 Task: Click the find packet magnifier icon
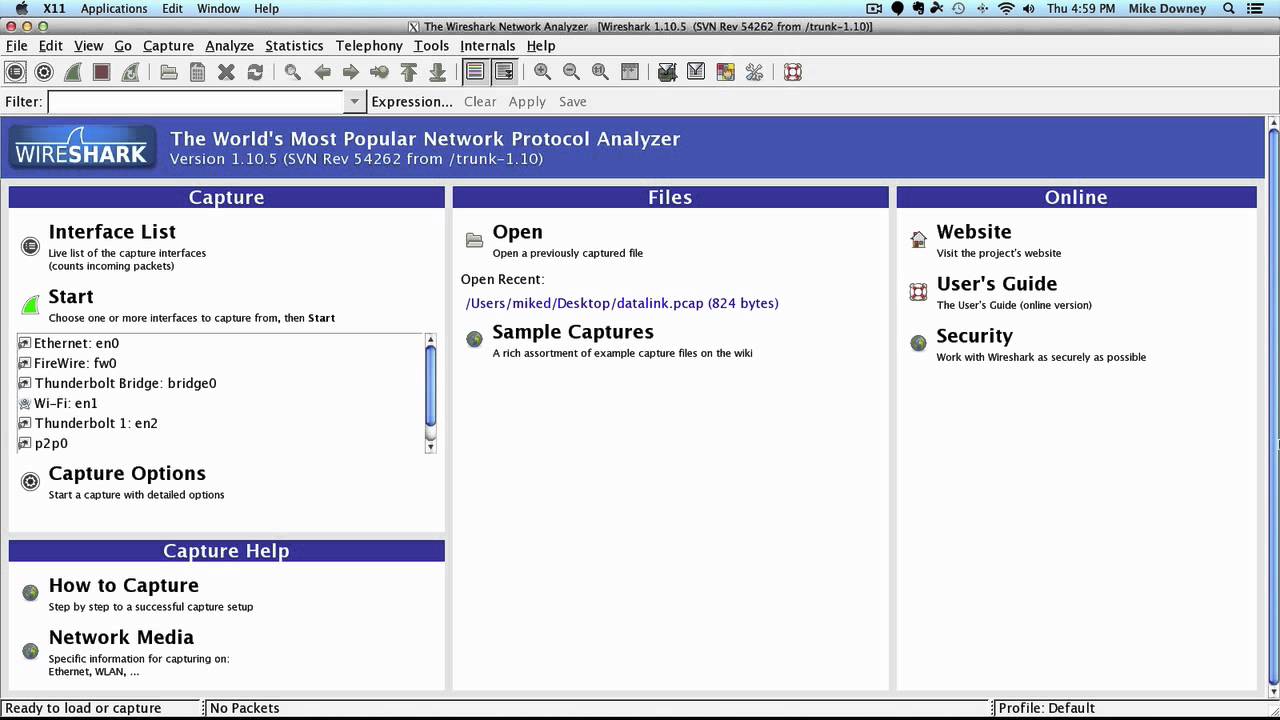293,72
